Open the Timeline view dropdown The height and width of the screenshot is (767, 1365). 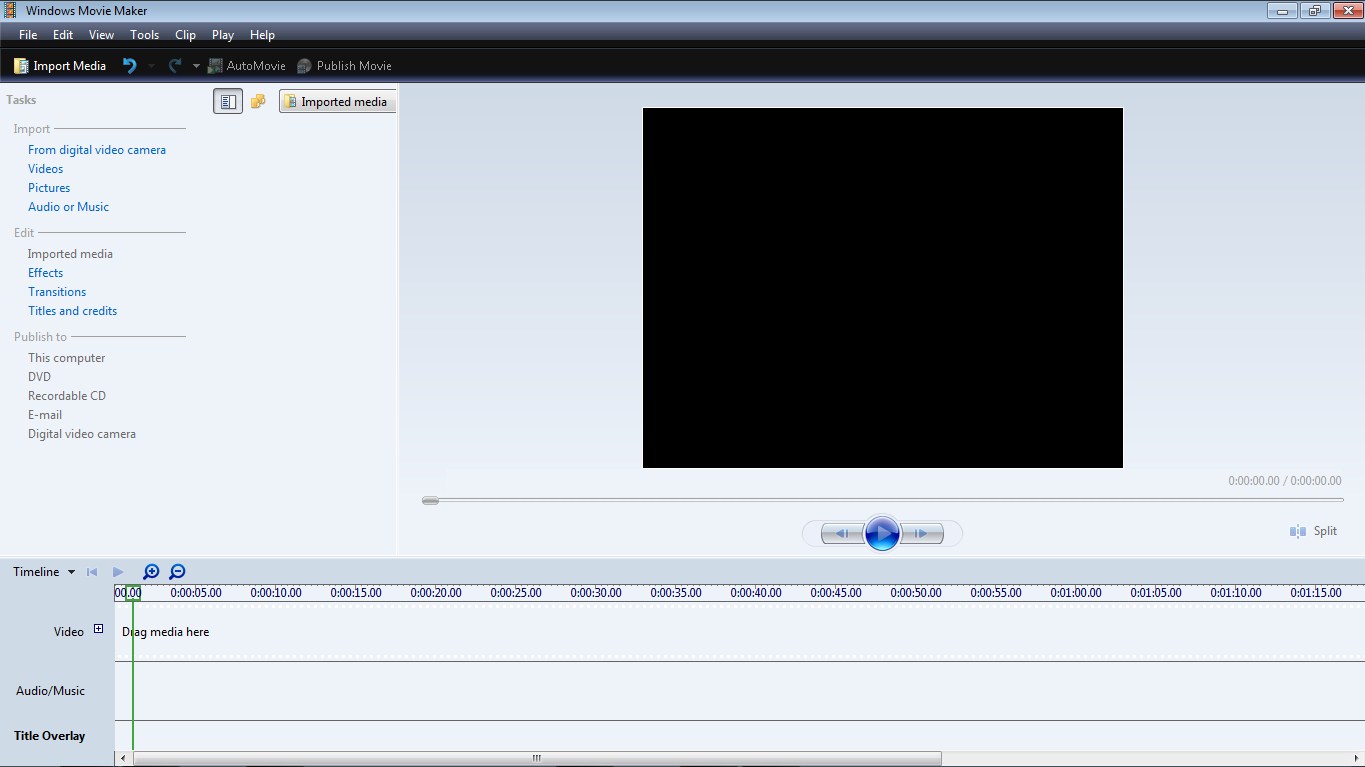44,572
